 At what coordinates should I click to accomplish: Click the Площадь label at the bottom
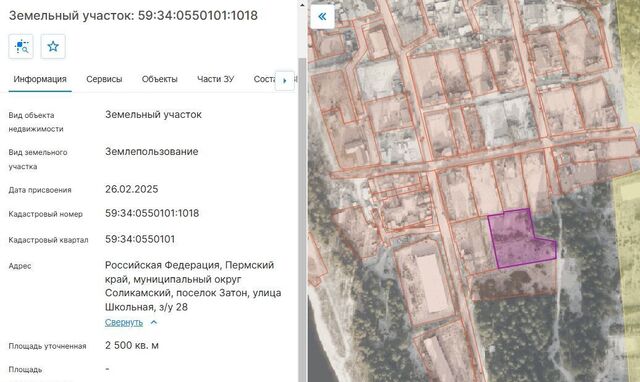(25, 370)
